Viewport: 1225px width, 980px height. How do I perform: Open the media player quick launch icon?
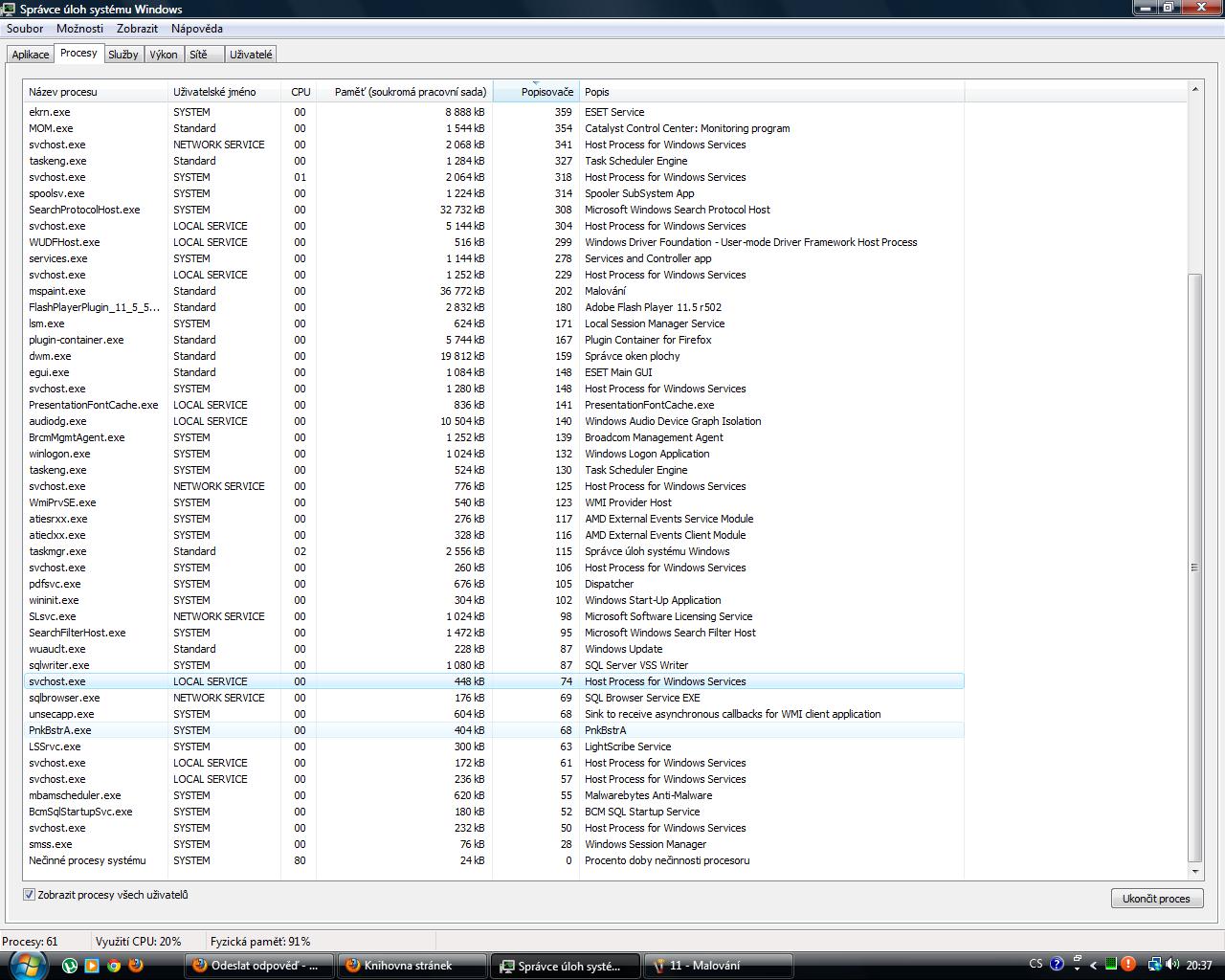92,965
